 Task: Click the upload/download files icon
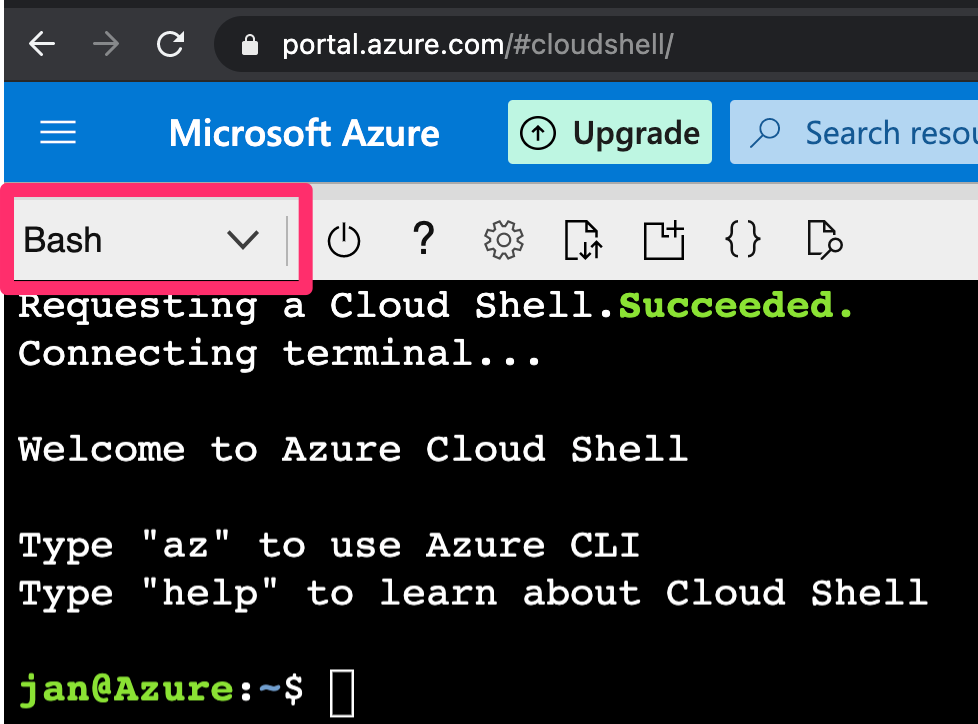(583, 239)
